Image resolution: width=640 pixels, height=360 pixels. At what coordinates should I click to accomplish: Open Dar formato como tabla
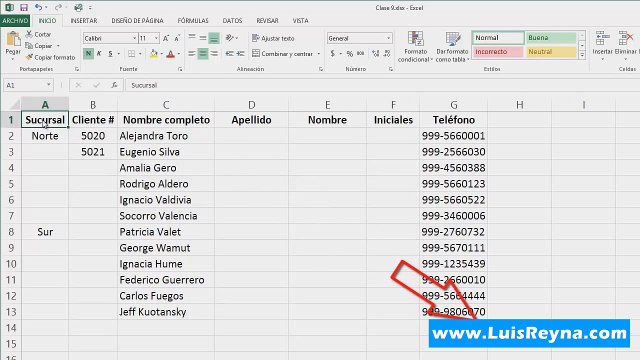coord(452,47)
